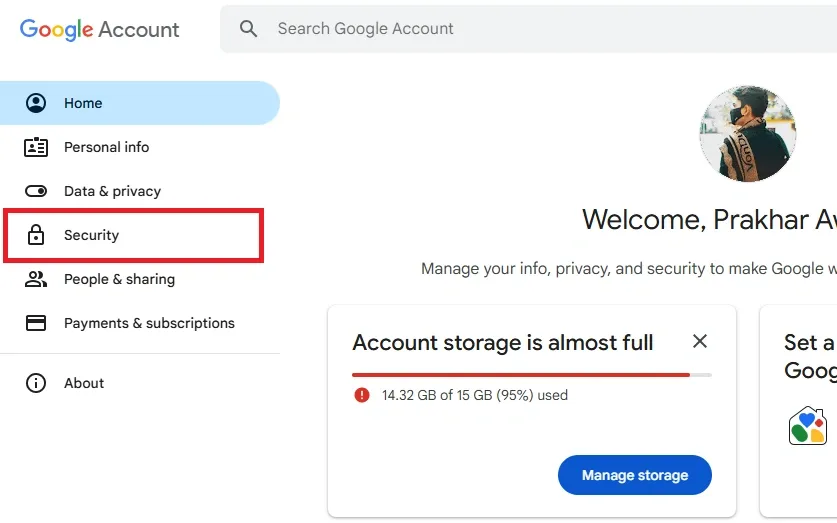Open Data & privacy section
The height and width of the screenshot is (523, 837).
click(112, 191)
